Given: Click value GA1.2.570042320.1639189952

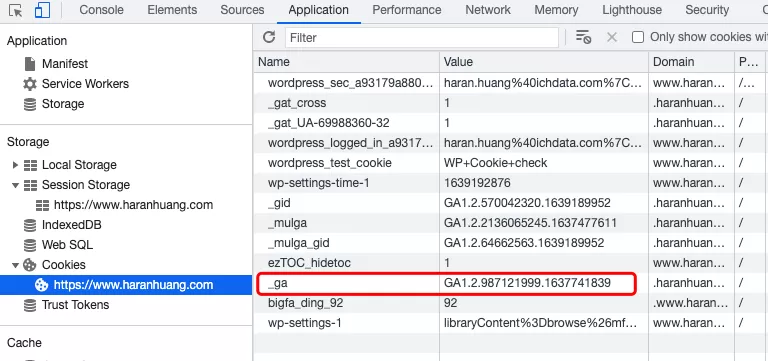Looking at the screenshot, I should [x=527, y=203].
